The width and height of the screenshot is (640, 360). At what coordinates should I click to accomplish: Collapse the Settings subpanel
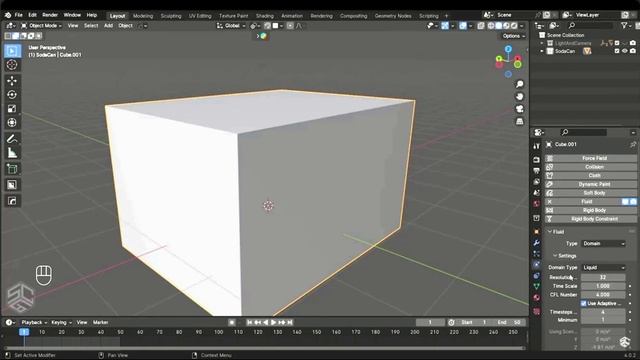point(555,256)
